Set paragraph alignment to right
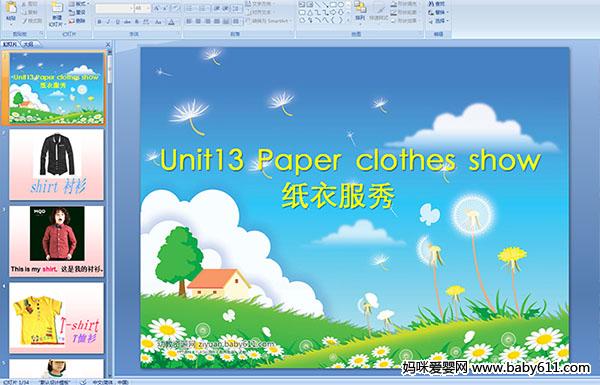Screen dimensions: 600x385 pyautogui.click(x=207, y=21)
